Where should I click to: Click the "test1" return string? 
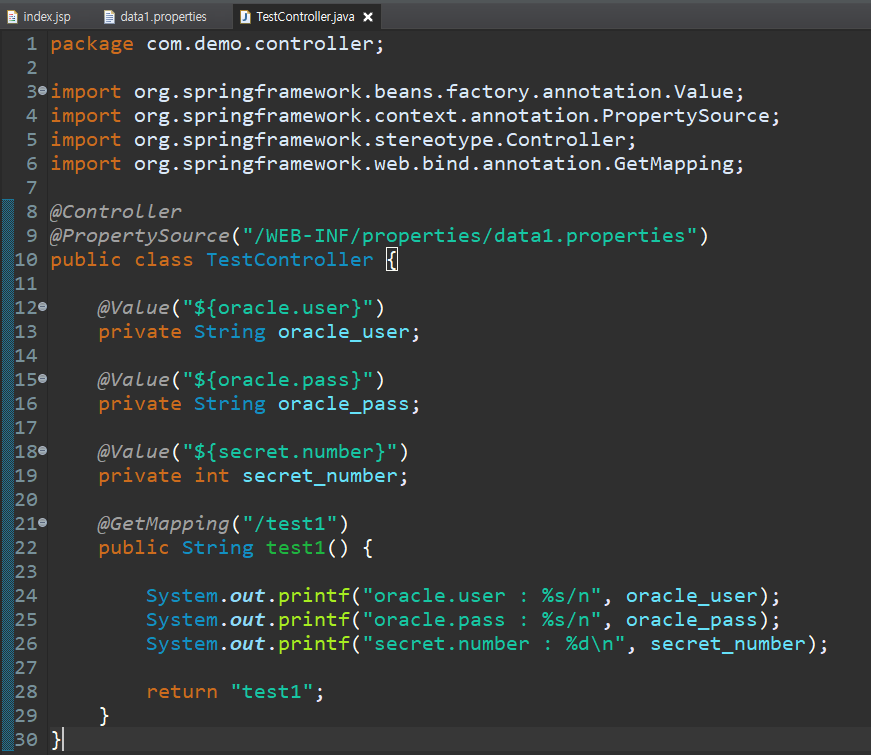click(x=272, y=692)
